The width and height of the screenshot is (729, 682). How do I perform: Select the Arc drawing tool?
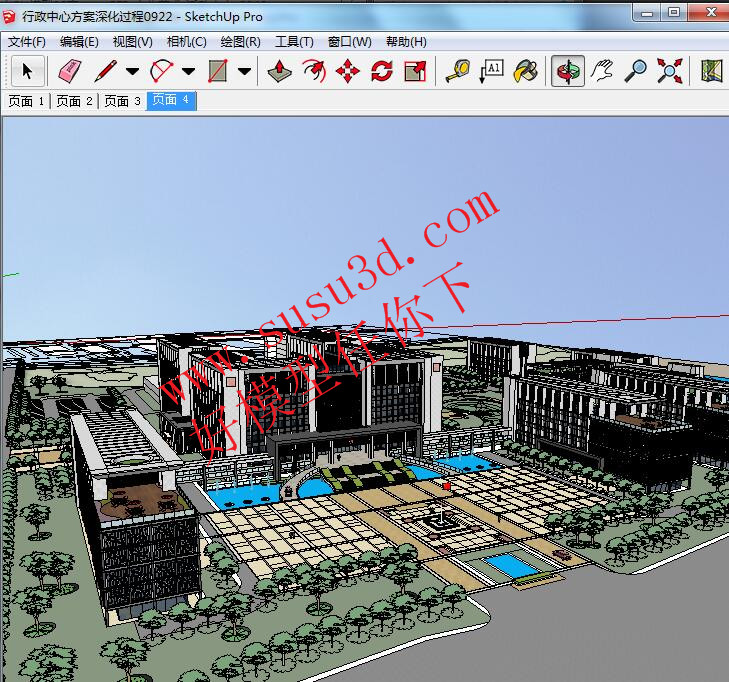(x=161, y=71)
